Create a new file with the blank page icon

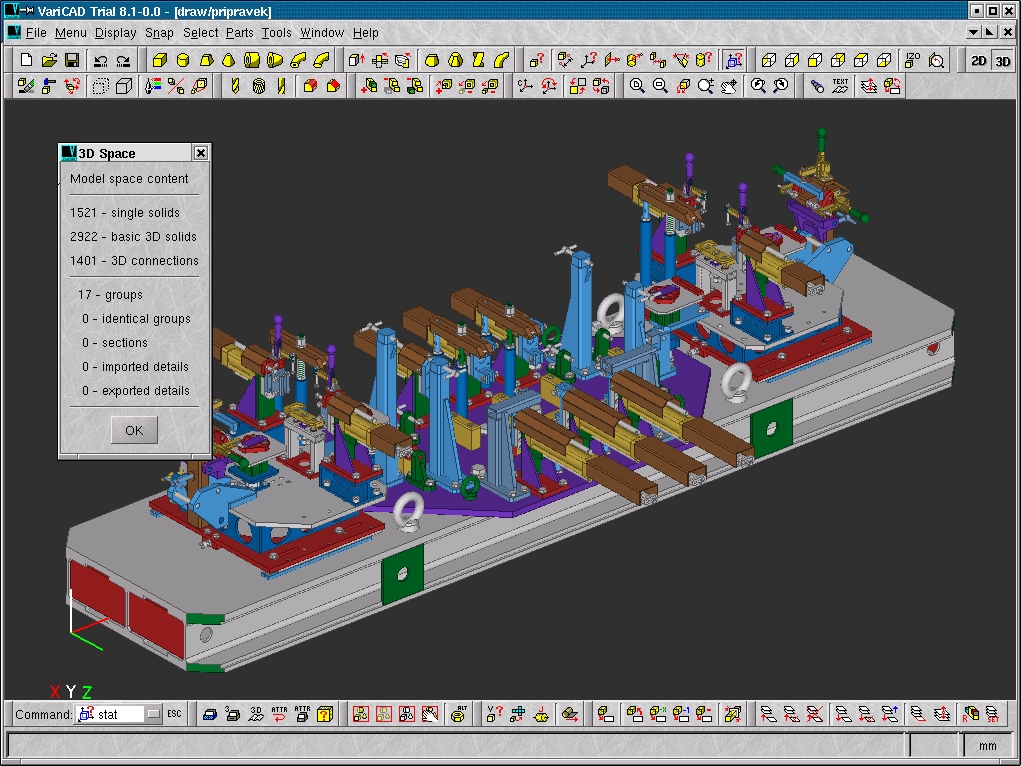pyautogui.click(x=27, y=60)
